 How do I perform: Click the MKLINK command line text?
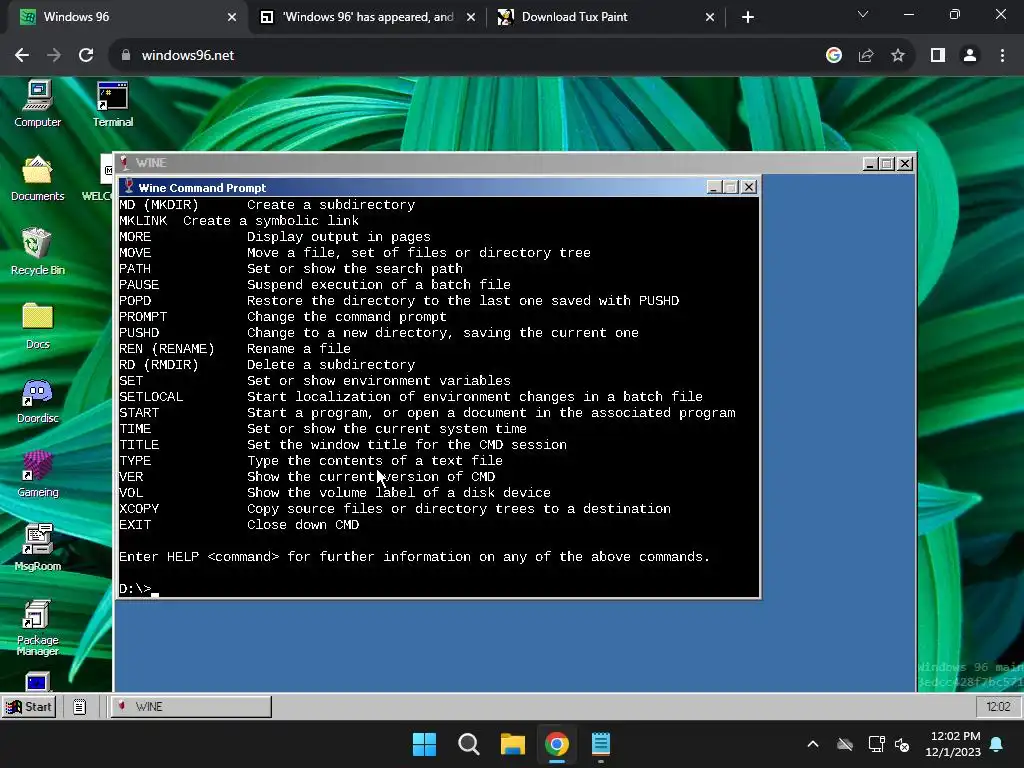tap(239, 221)
